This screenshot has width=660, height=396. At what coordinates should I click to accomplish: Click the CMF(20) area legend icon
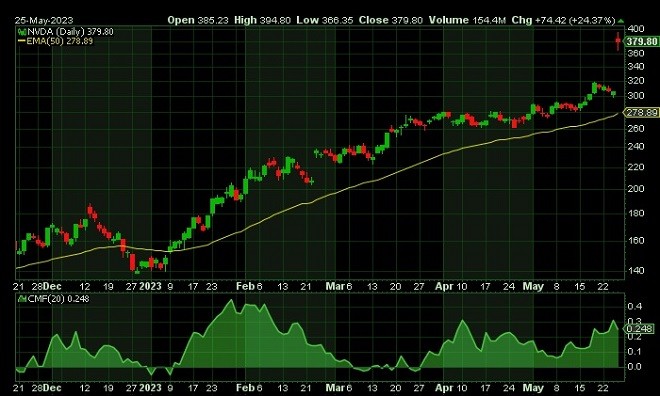[x=22, y=299]
